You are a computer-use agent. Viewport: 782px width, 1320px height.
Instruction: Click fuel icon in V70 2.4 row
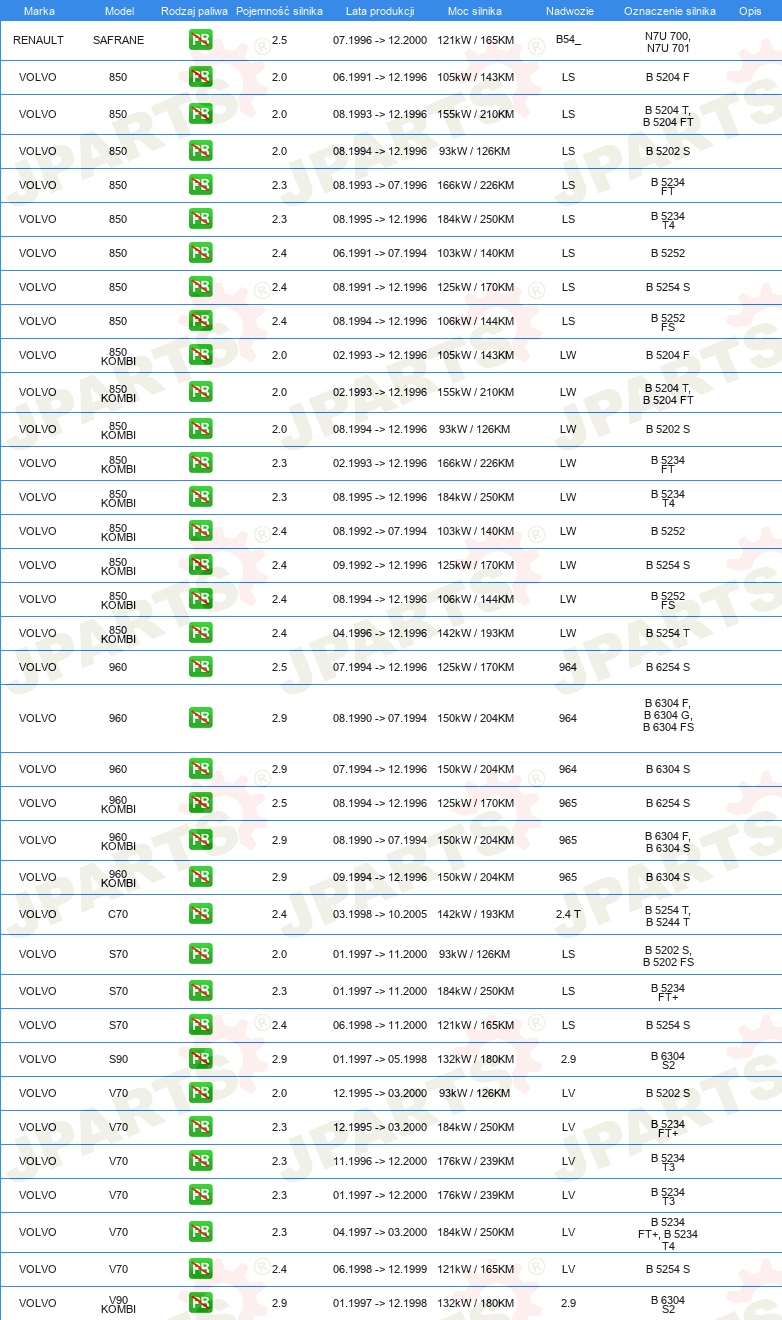(200, 1269)
